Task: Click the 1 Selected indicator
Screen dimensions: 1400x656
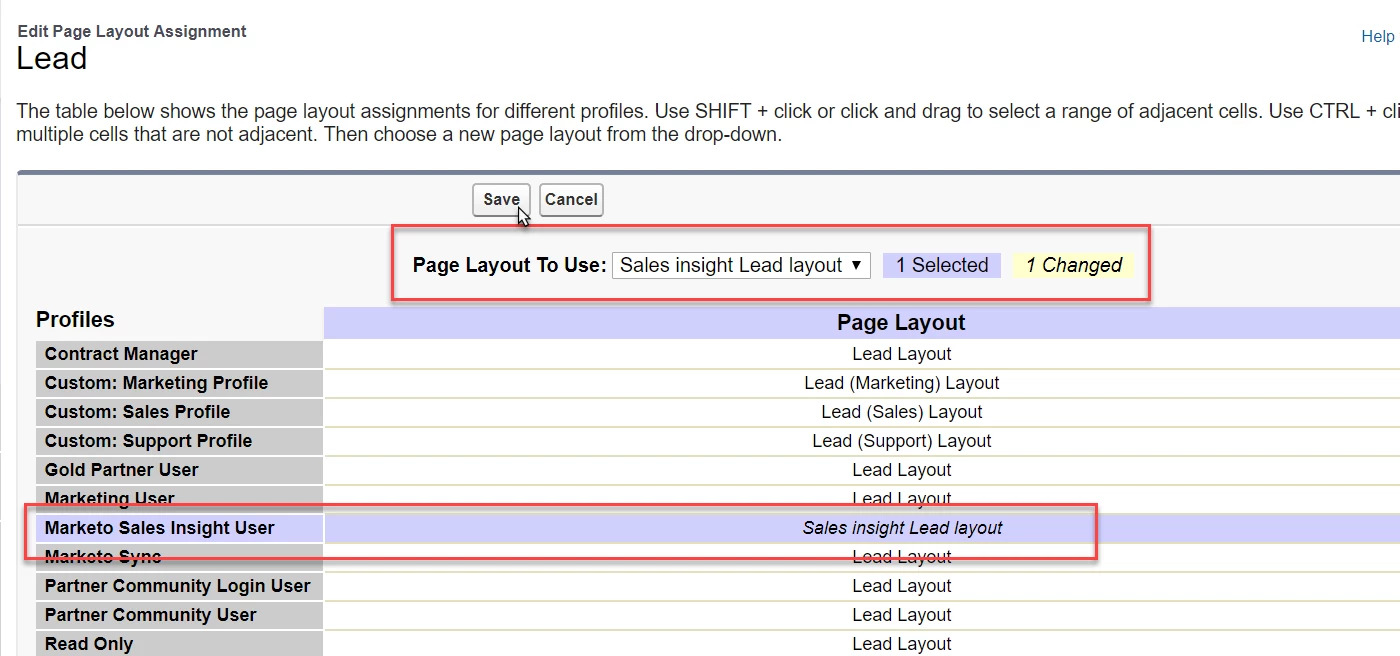Action: pos(942,265)
